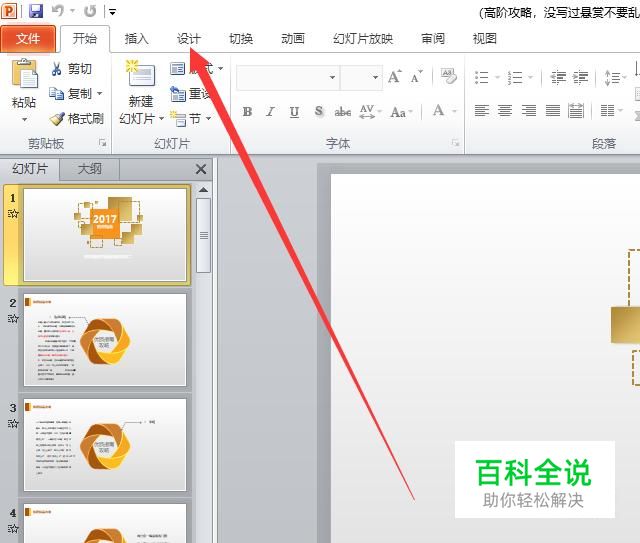Expand the font color dropdown arrow

454,111
